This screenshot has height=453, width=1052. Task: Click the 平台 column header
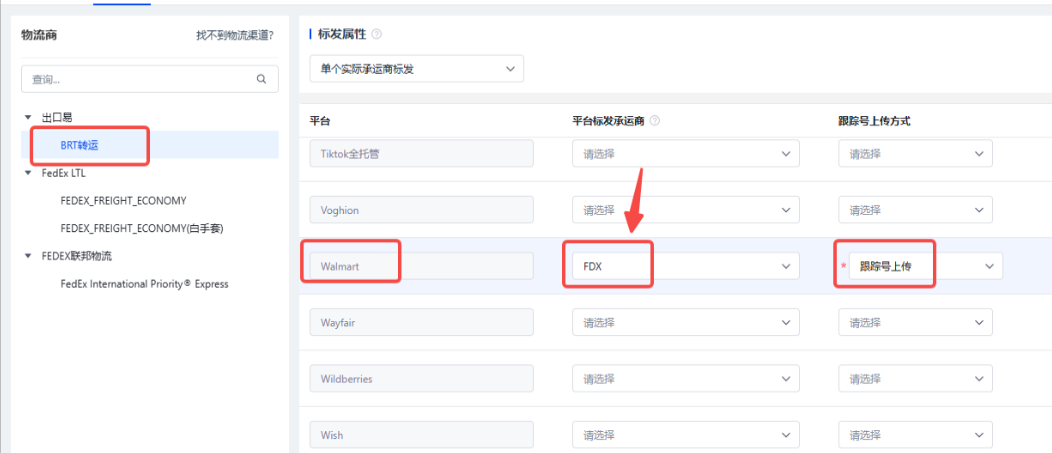319,121
